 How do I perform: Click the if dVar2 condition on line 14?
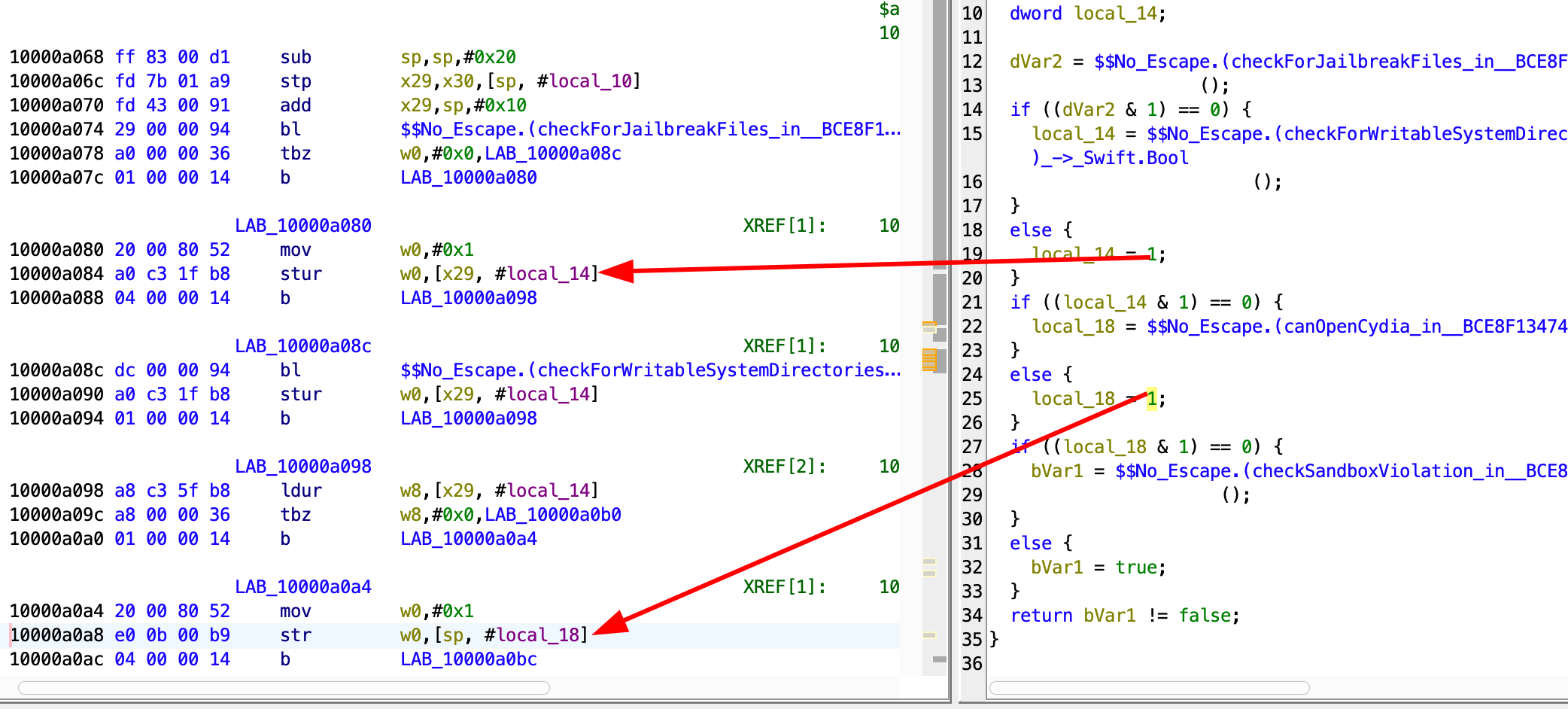1130,110
